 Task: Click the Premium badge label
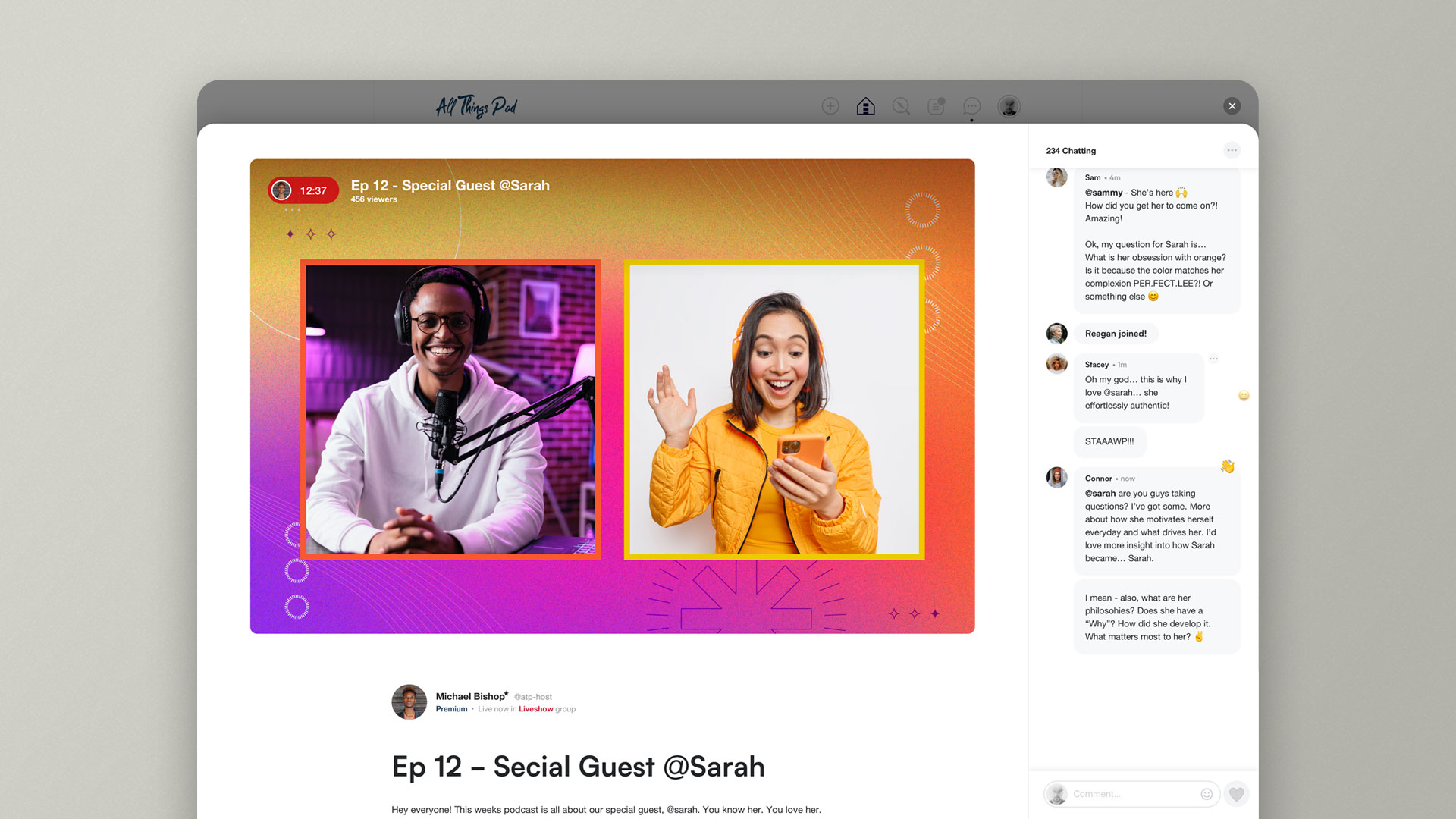(x=451, y=709)
